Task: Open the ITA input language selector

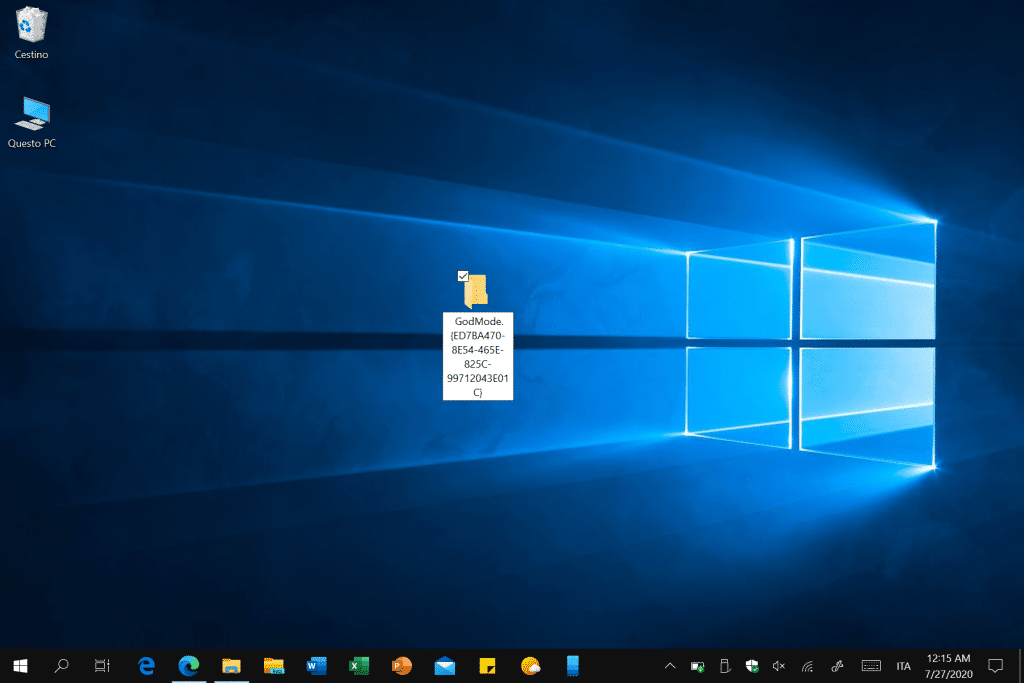Action: coord(904,666)
